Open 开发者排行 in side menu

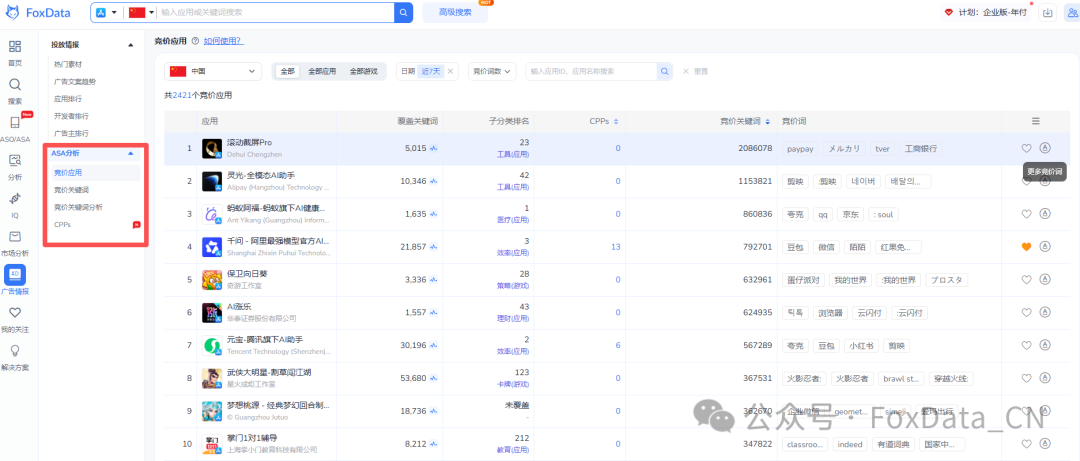[x=71, y=116]
